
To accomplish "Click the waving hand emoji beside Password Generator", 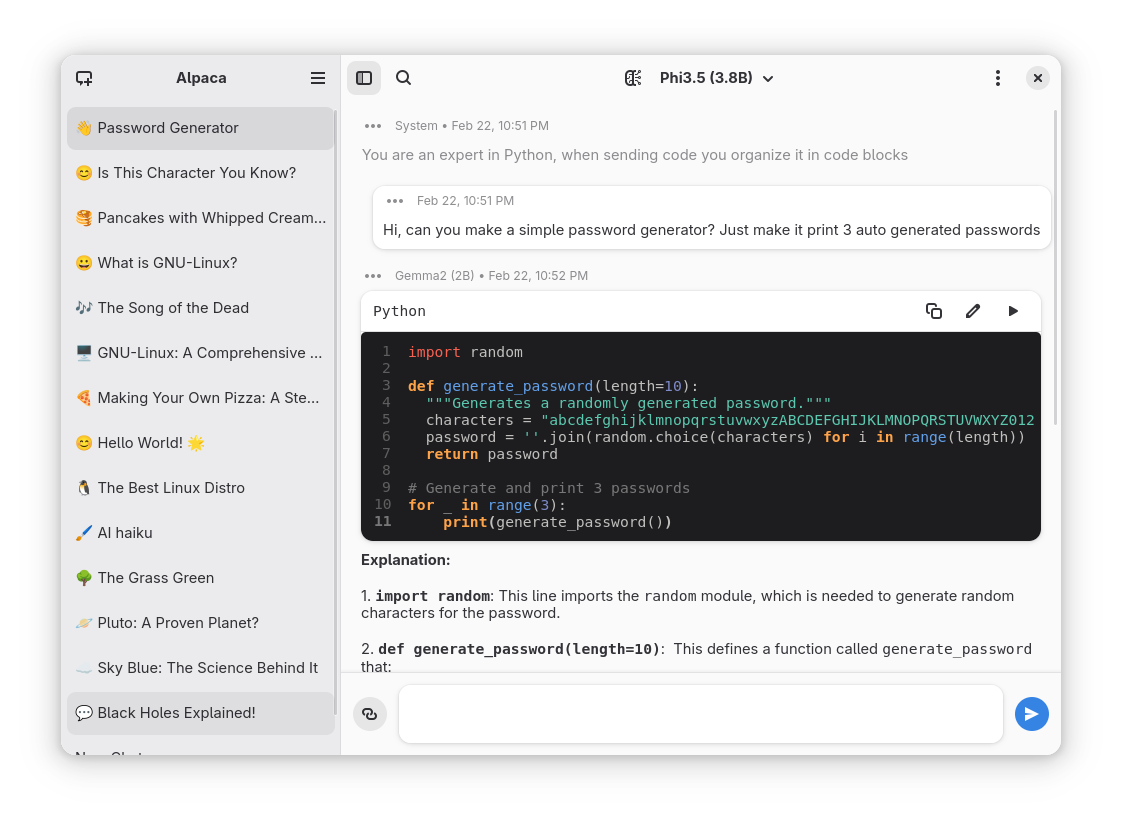I will pyautogui.click(x=84, y=128).
